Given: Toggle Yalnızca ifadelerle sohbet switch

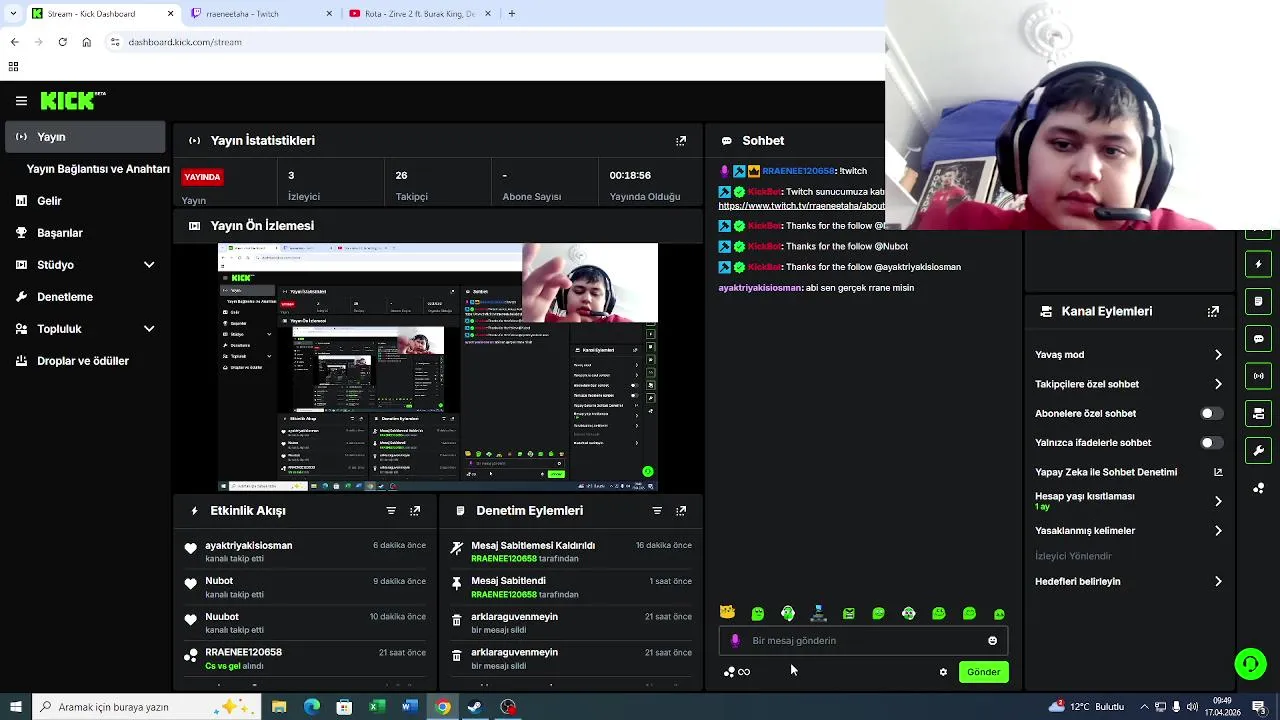Looking at the screenshot, I should pos(1210,443).
